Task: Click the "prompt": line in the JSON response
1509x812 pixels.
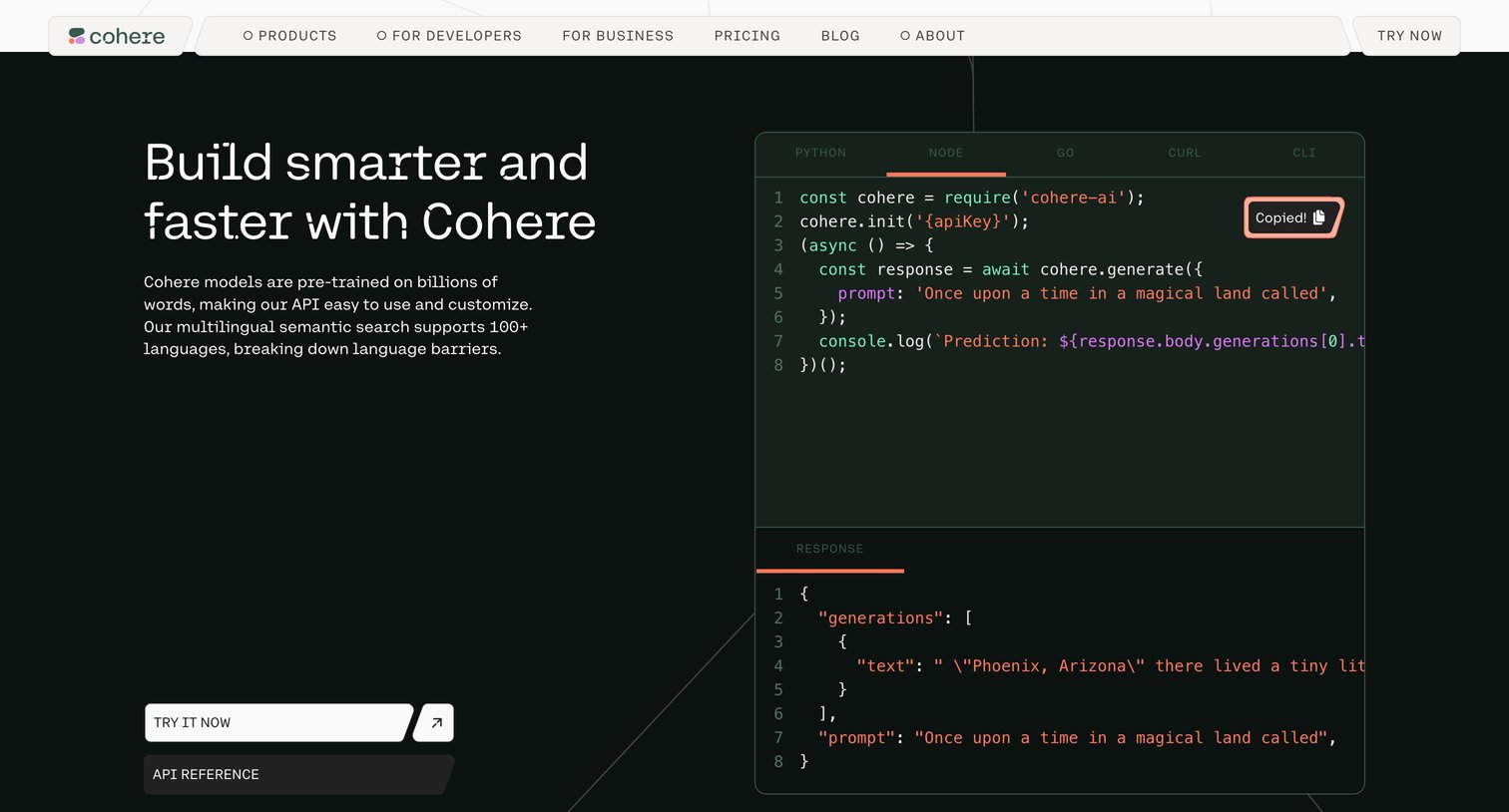Action: [x=1077, y=738]
